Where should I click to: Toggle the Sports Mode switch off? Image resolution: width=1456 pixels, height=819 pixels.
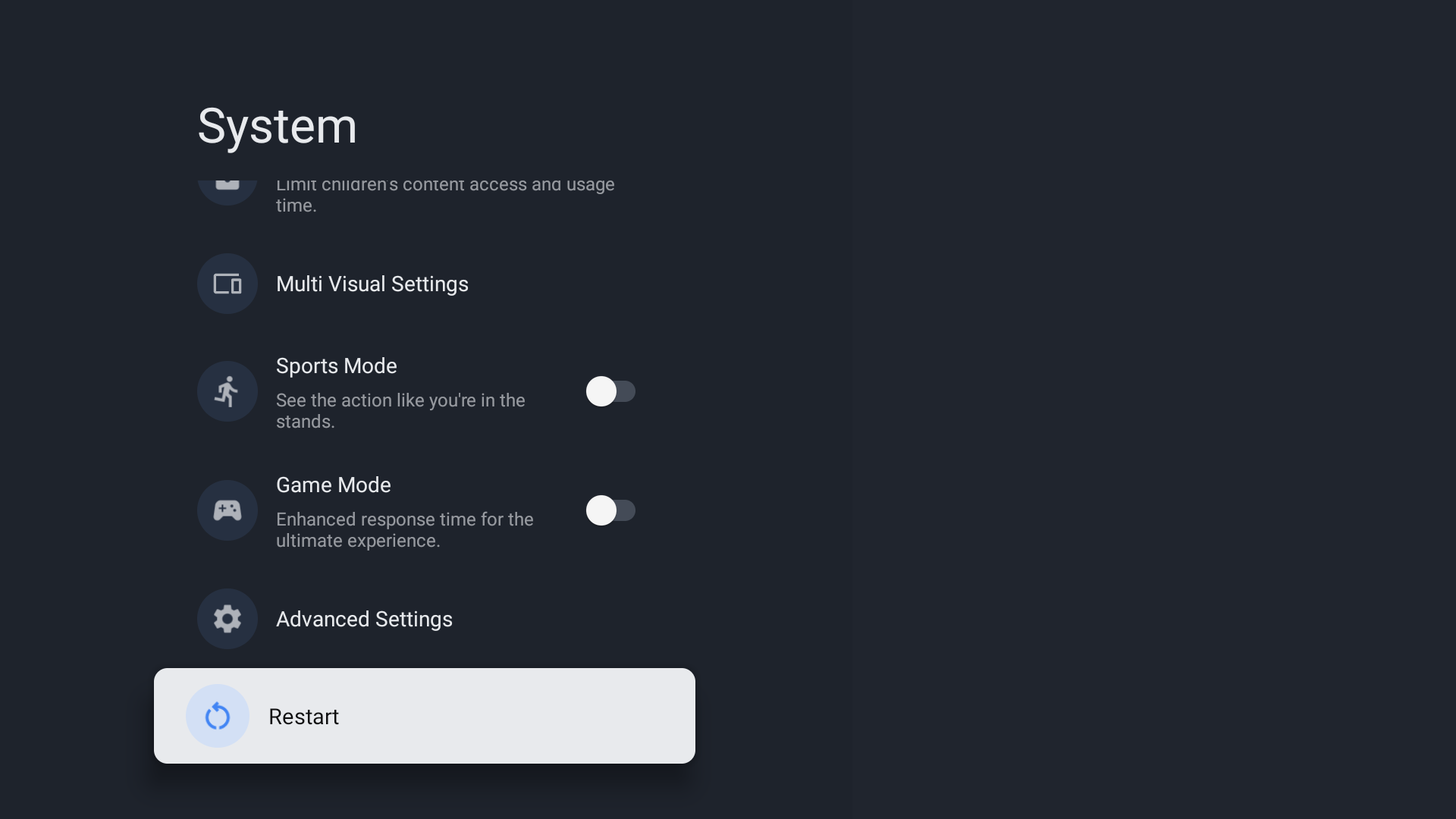coord(610,391)
